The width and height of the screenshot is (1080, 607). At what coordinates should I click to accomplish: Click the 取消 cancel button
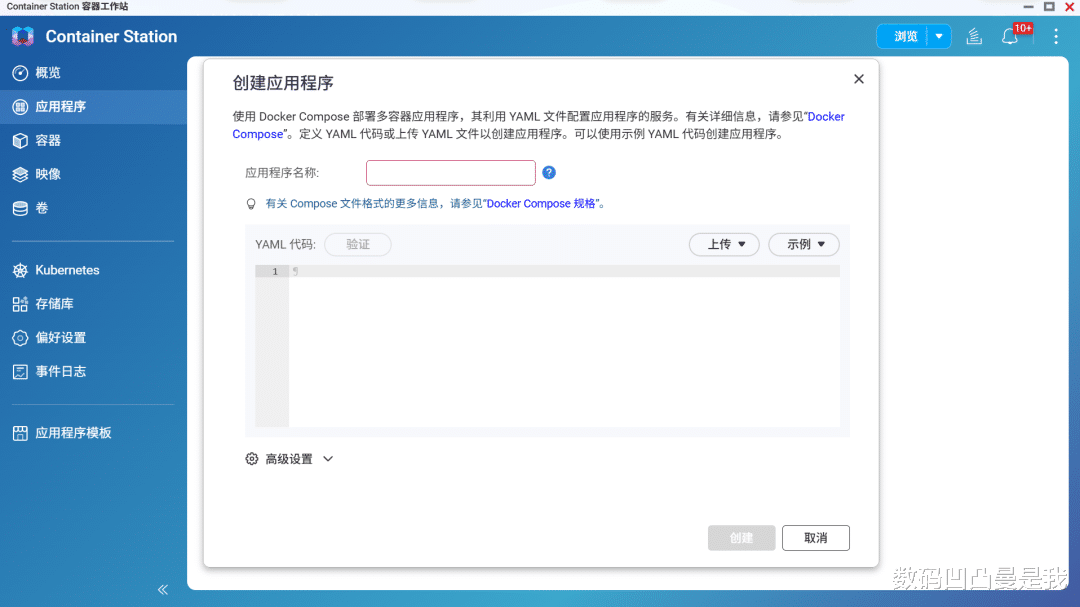pos(816,538)
